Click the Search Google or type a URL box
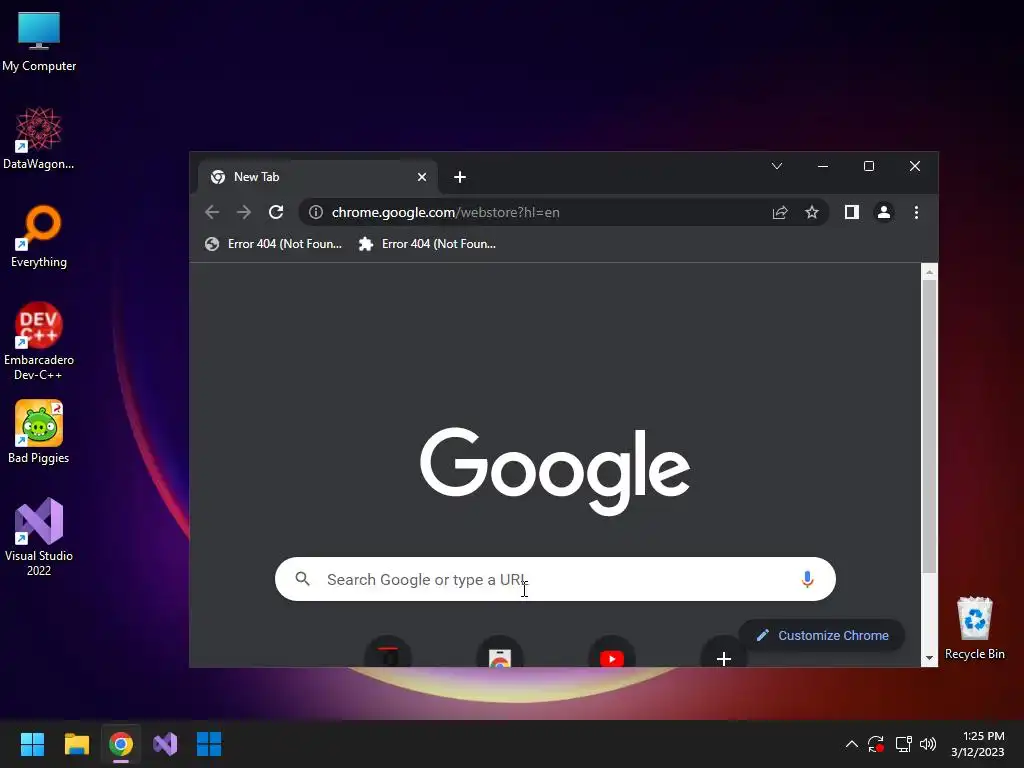The width and height of the screenshot is (1024, 768). pos(555,579)
